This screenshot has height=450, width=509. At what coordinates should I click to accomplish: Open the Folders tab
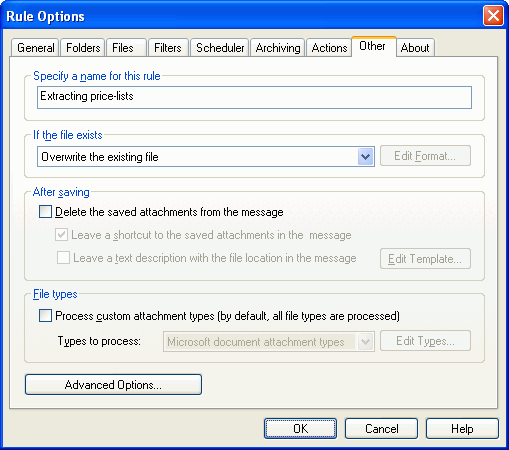pyautogui.click(x=83, y=48)
